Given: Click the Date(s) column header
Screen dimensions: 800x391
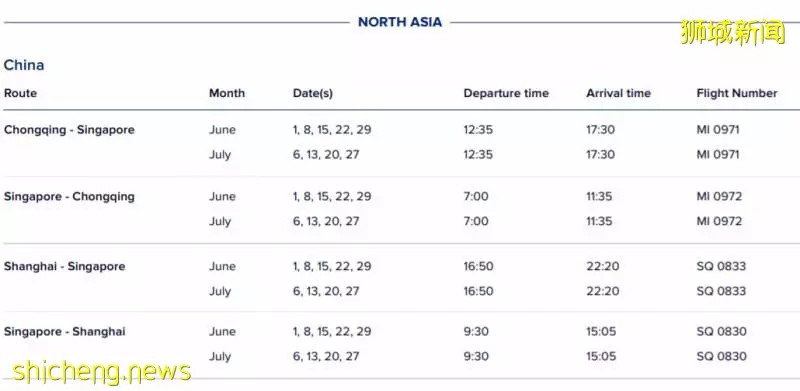Looking at the screenshot, I should tap(313, 93).
